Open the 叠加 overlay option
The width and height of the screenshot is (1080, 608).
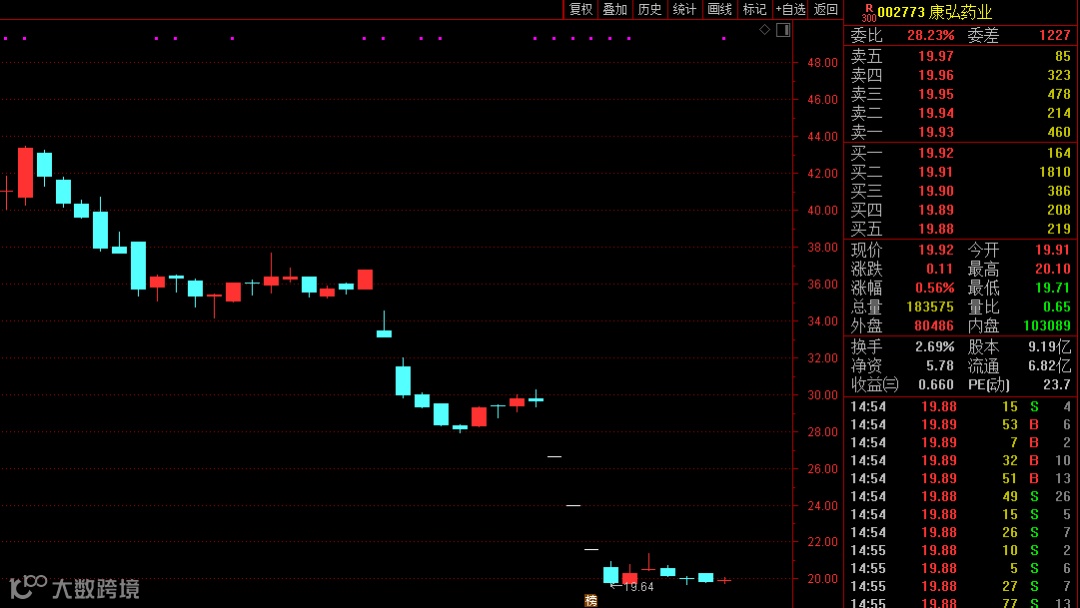(x=615, y=9)
